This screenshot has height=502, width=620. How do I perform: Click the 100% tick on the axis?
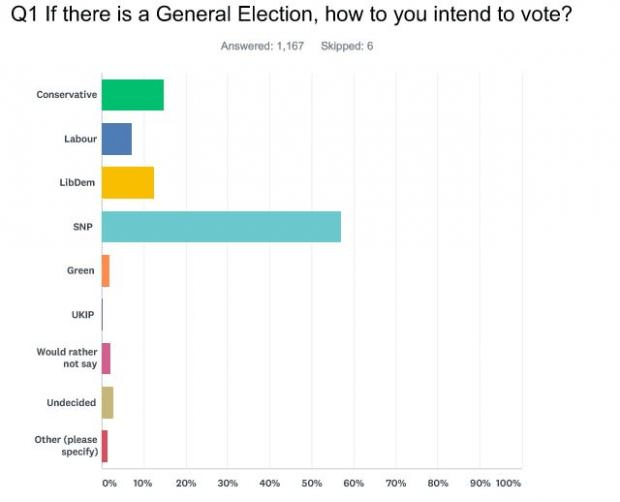(x=509, y=484)
